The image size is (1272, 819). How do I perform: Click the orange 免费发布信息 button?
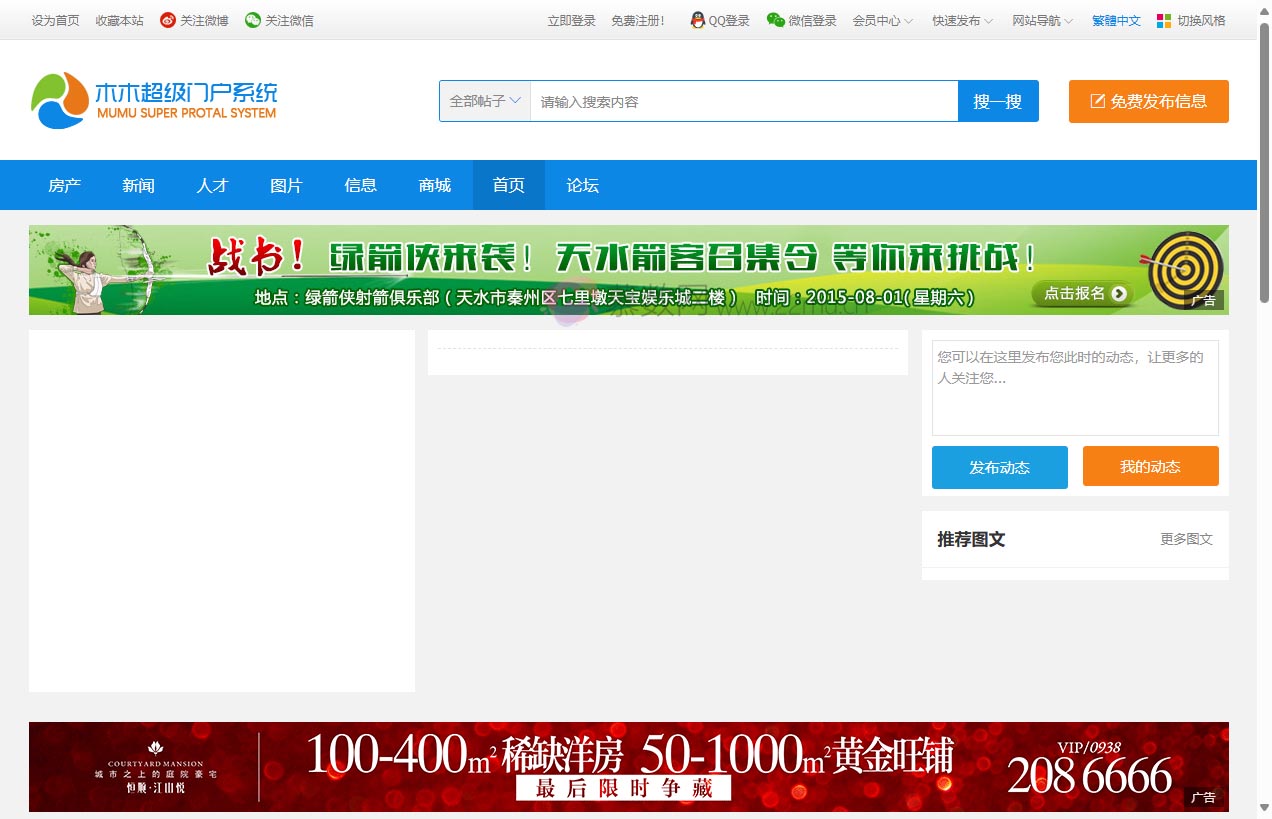[1148, 101]
